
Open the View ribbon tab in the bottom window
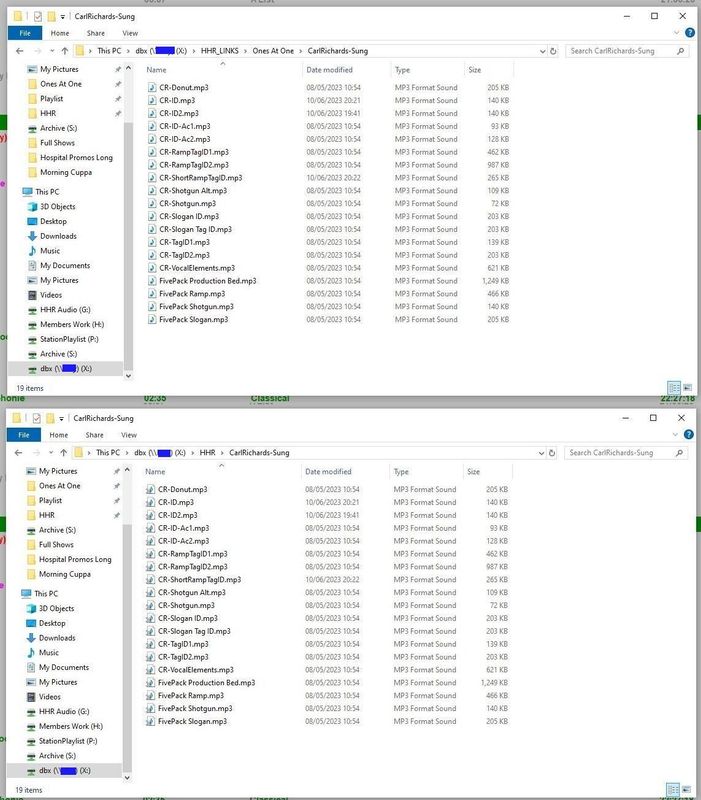(x=129, y=435)
